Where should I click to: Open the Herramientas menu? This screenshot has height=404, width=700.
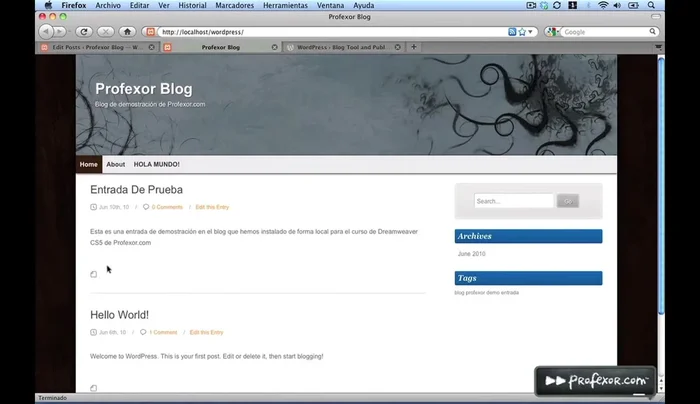pos(285,5)
